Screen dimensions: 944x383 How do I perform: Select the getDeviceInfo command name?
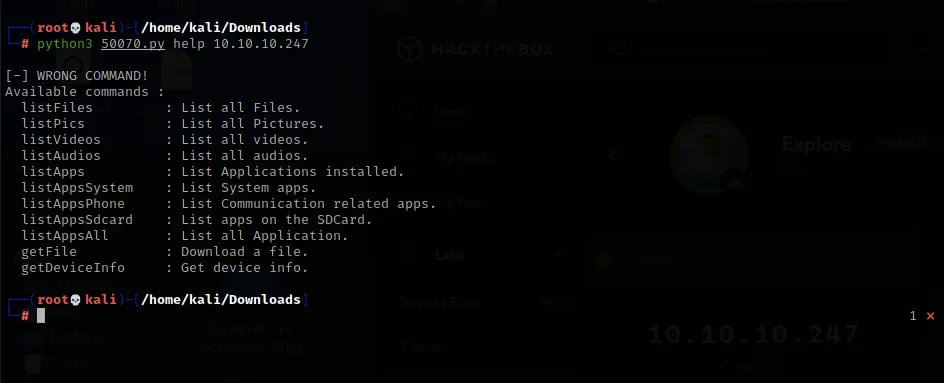(73, 268)
